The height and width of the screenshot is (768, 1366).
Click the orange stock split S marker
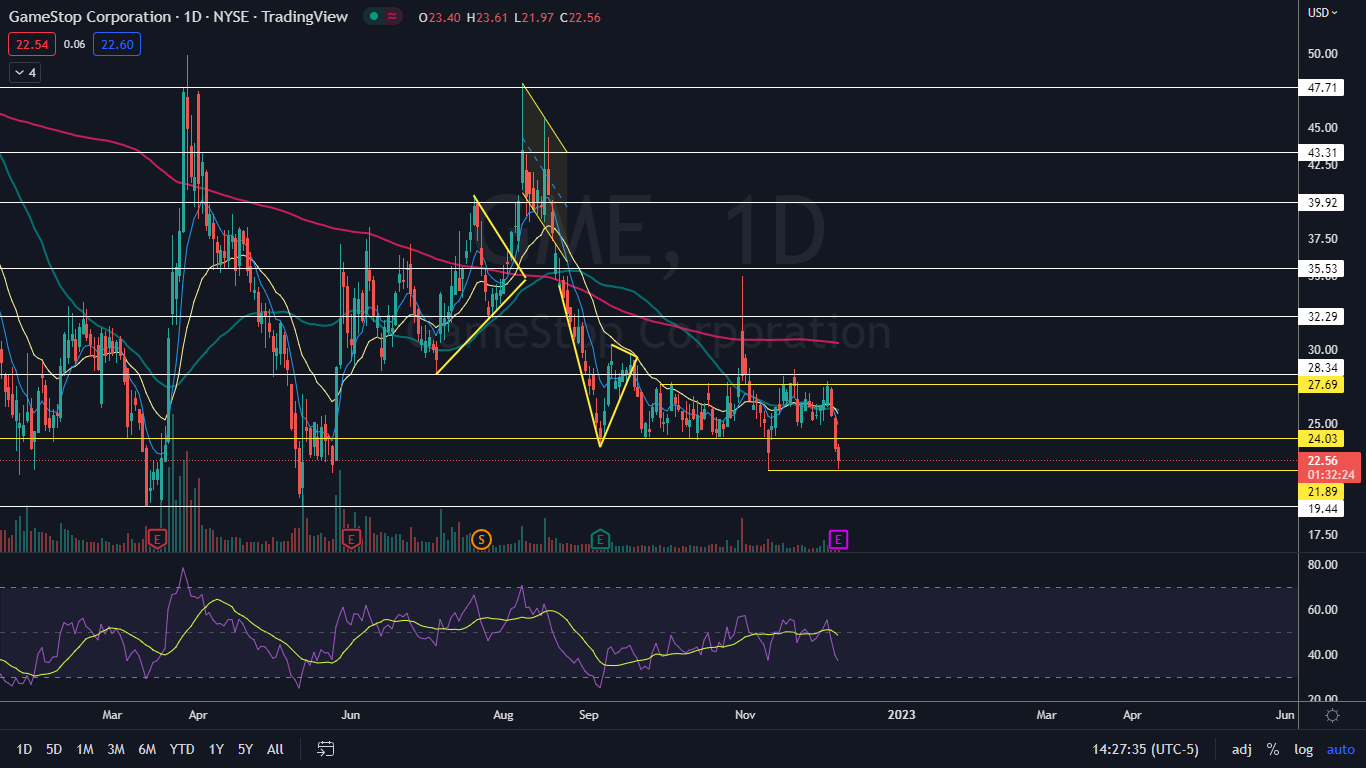pyautogui.click(x=481, y=540)
